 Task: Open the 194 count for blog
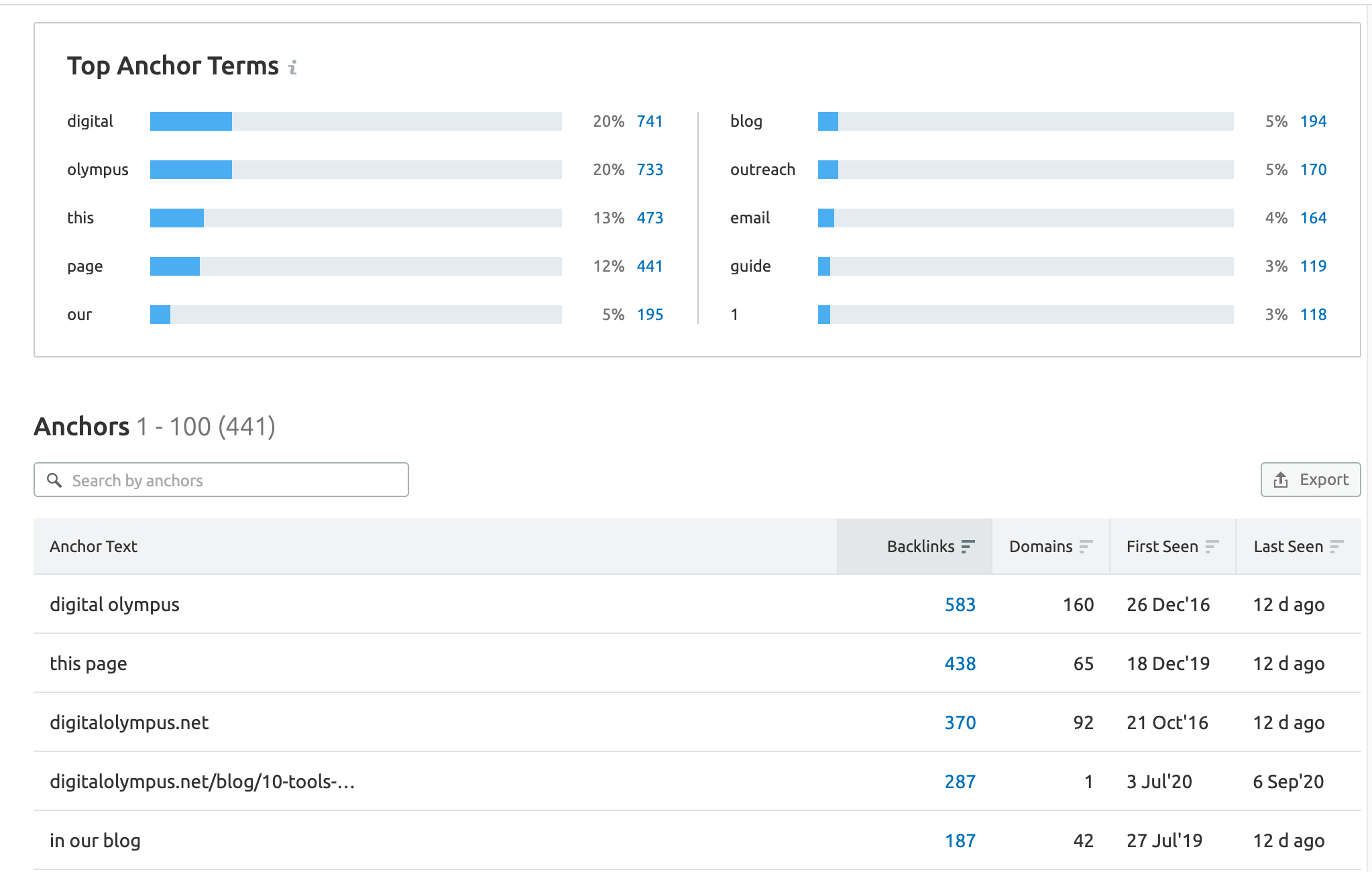point(1314,121)
